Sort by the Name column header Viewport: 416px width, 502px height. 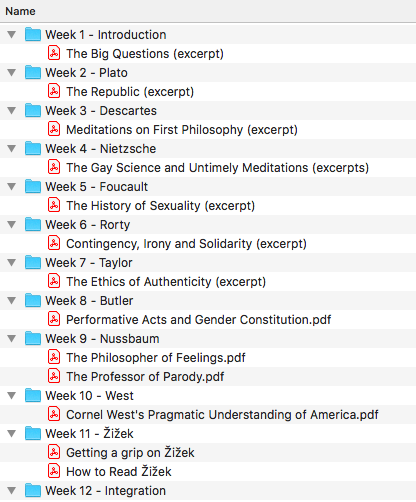20,11
